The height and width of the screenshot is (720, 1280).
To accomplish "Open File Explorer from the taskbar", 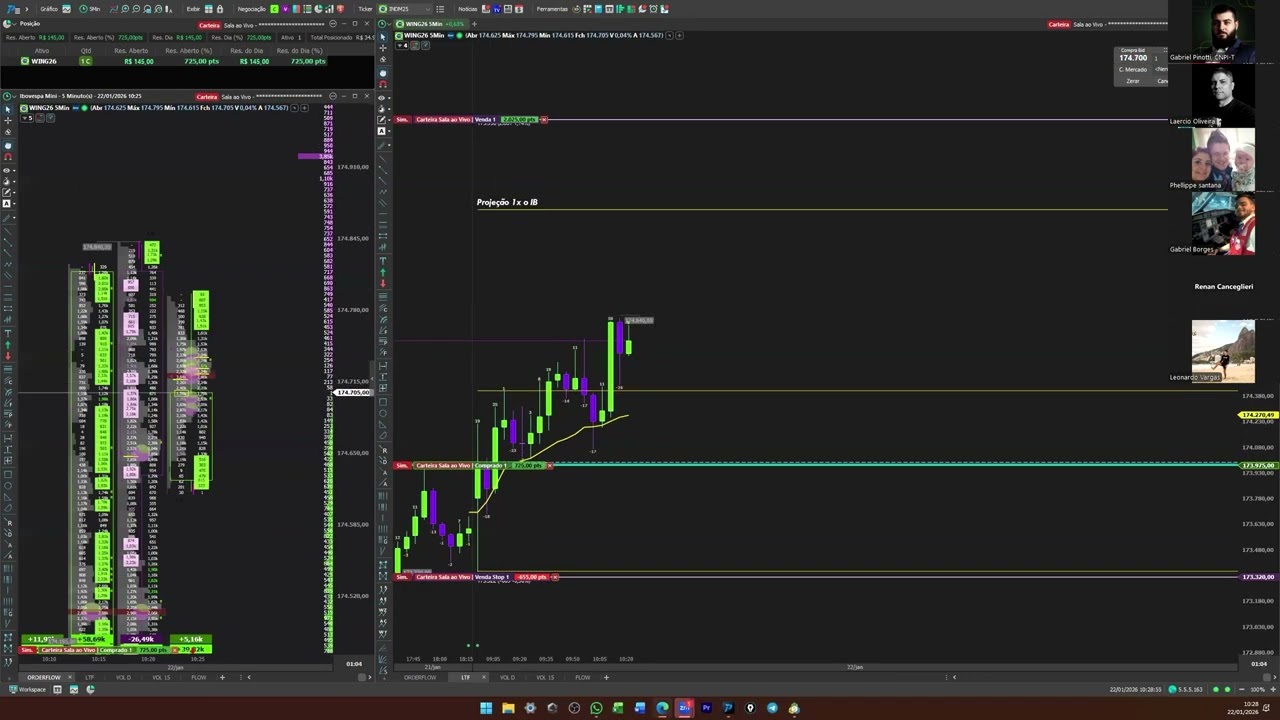I will click(x=508, y=708).
